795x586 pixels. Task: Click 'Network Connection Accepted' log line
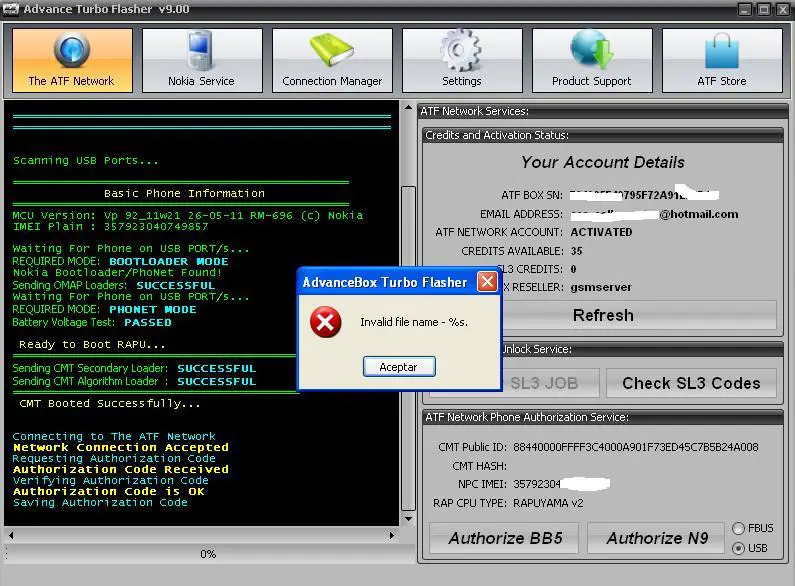click(x=121, y=448)
